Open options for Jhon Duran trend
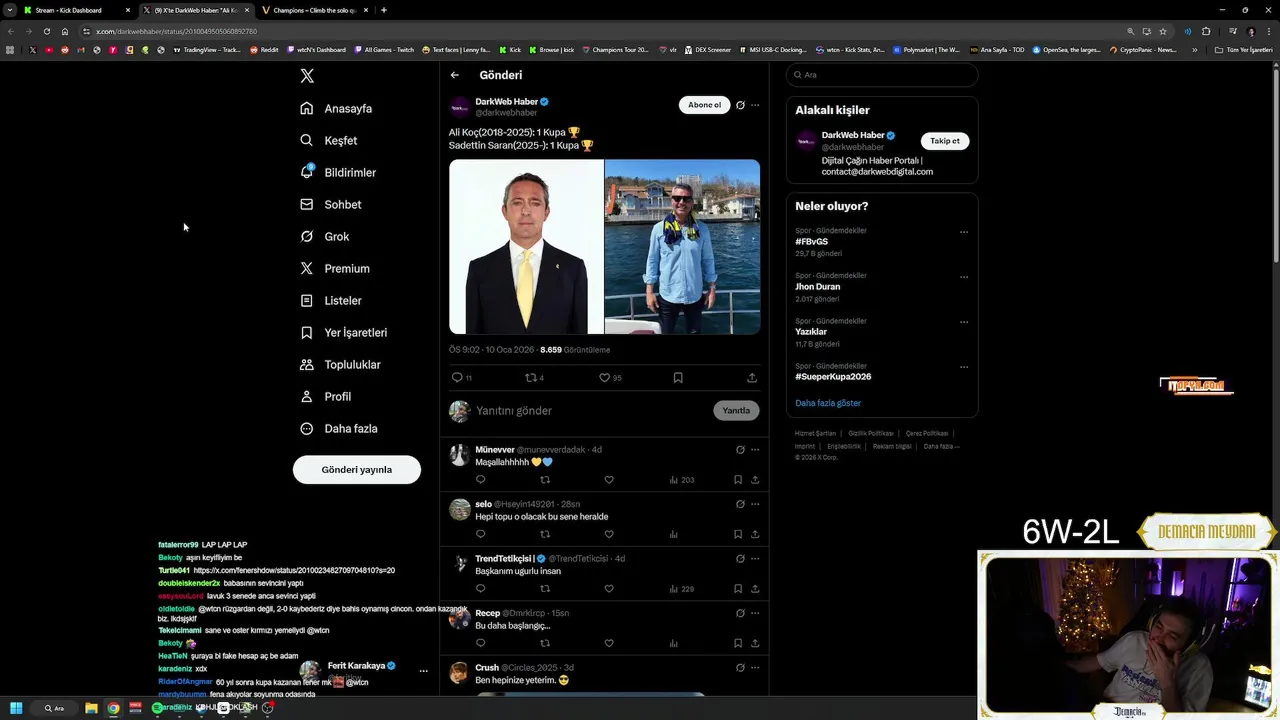This screenshot has width=1280, height=720. [964, 277]
